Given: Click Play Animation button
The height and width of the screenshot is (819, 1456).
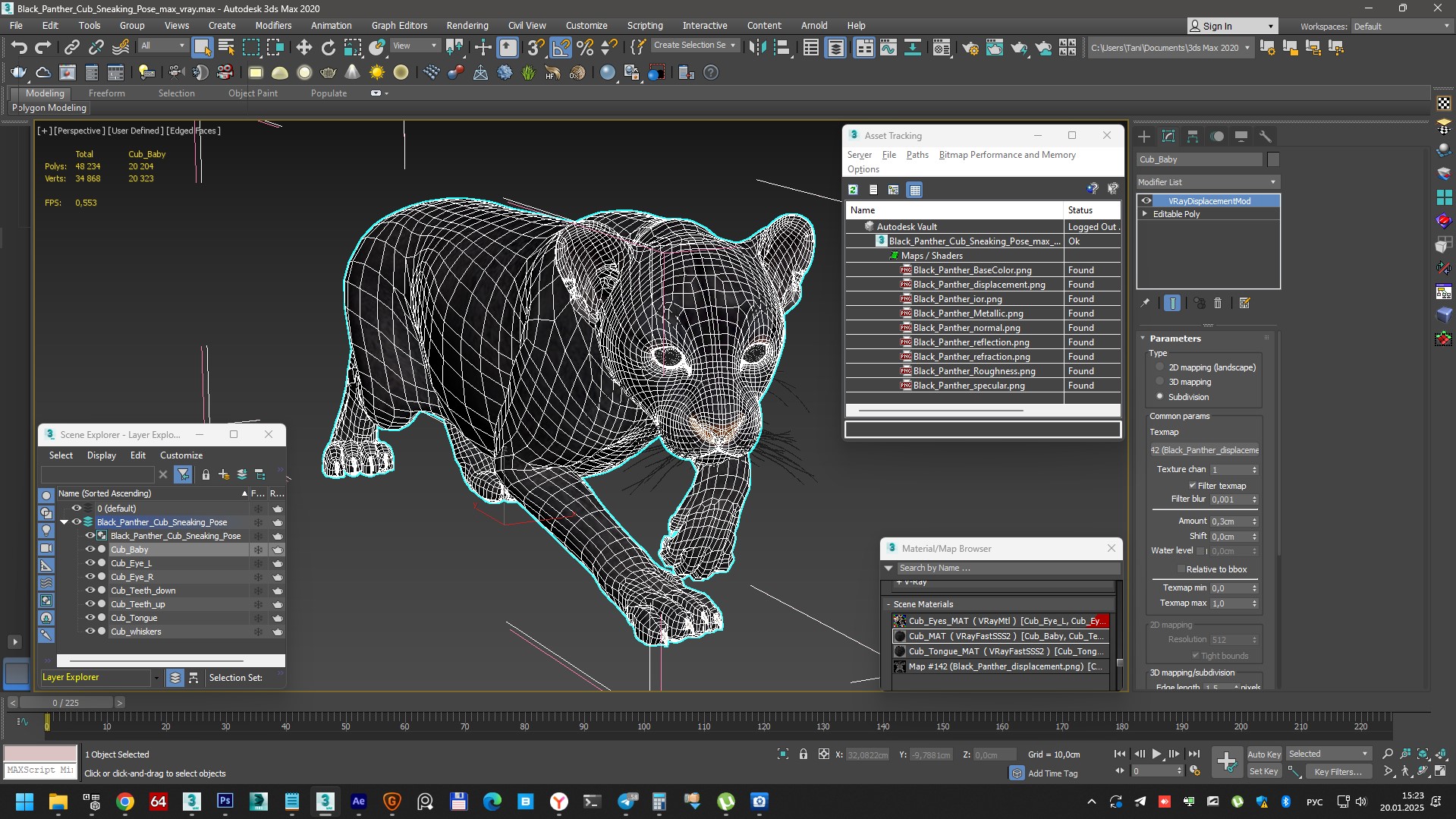Looking at the screenshot, I should pos(1156,754).
